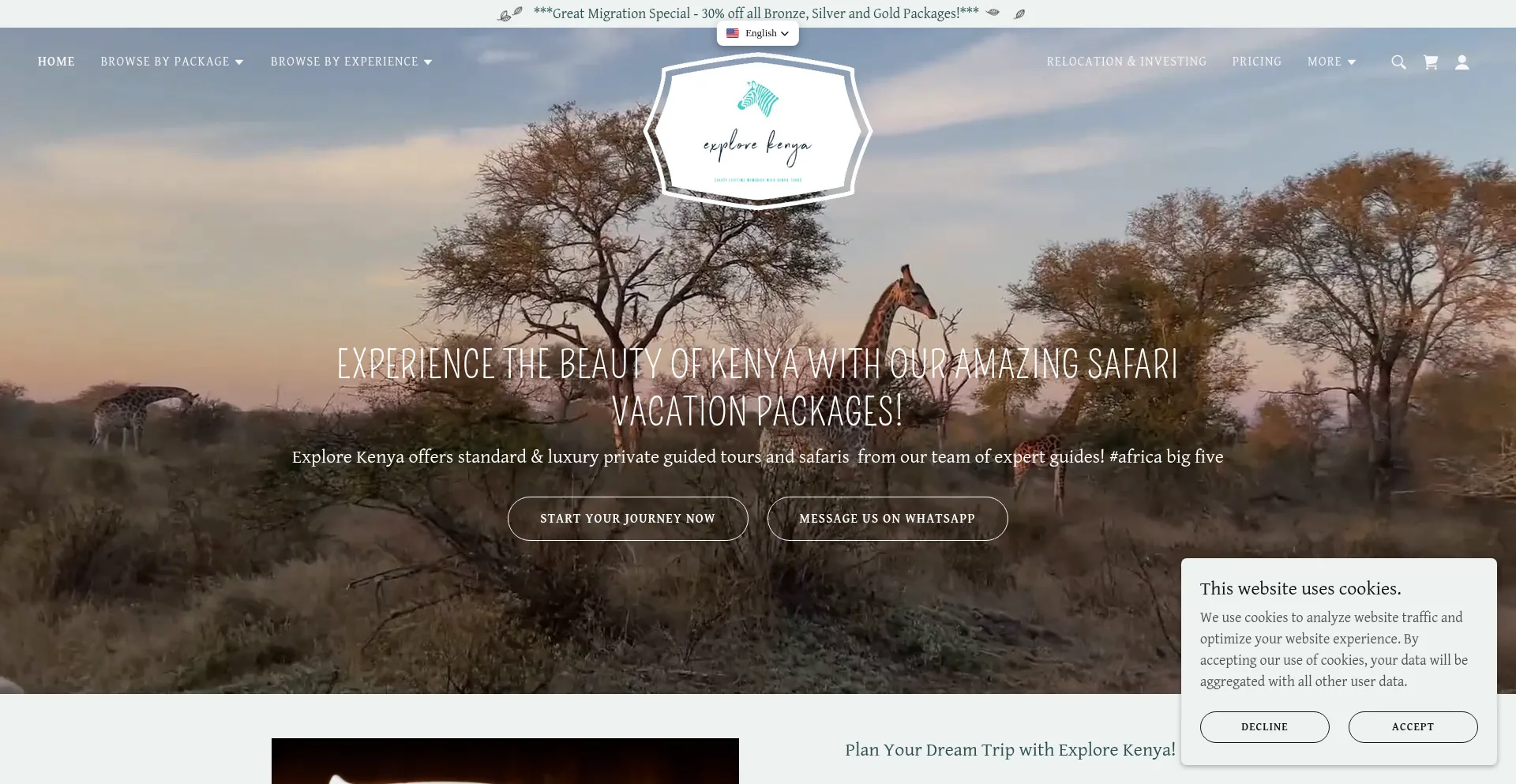Click Start Your Journey Now button
Image resolution: width=1516 pixels, height=784 pixels.
(x=628, y=519)
